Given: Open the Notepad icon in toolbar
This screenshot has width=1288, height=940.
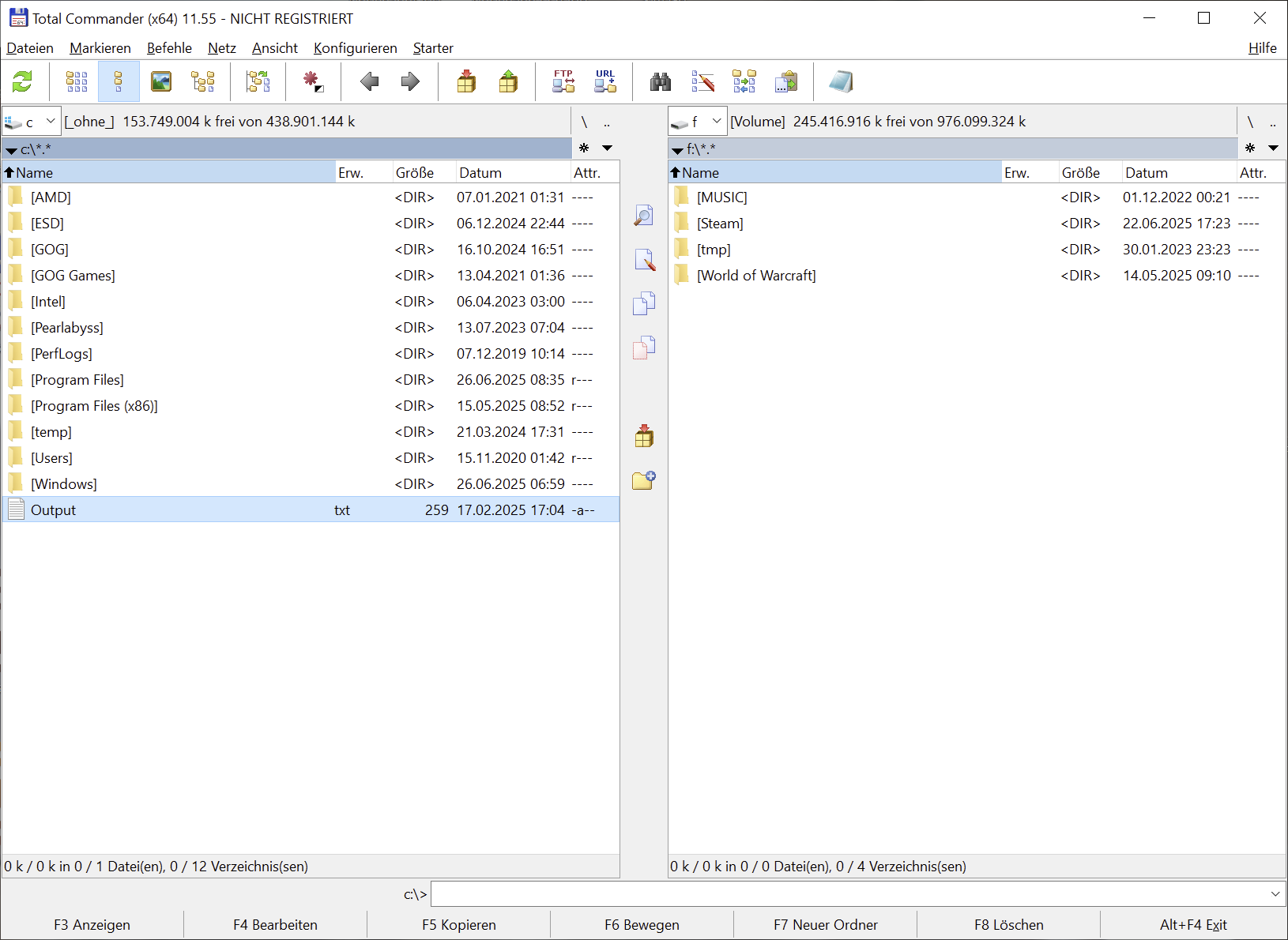Looking at the screenshot, I should tap(841, 81).
